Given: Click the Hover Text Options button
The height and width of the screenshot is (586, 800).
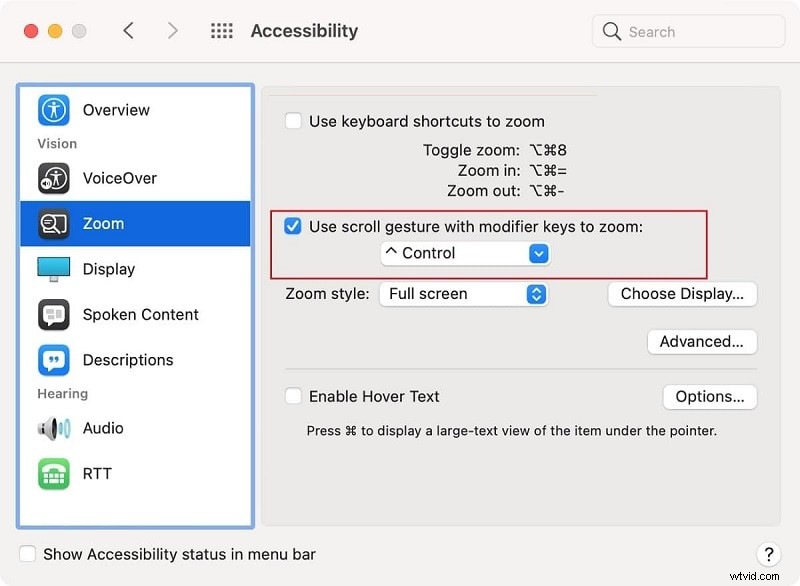Looking at the screenshot, I should point(710,397).
